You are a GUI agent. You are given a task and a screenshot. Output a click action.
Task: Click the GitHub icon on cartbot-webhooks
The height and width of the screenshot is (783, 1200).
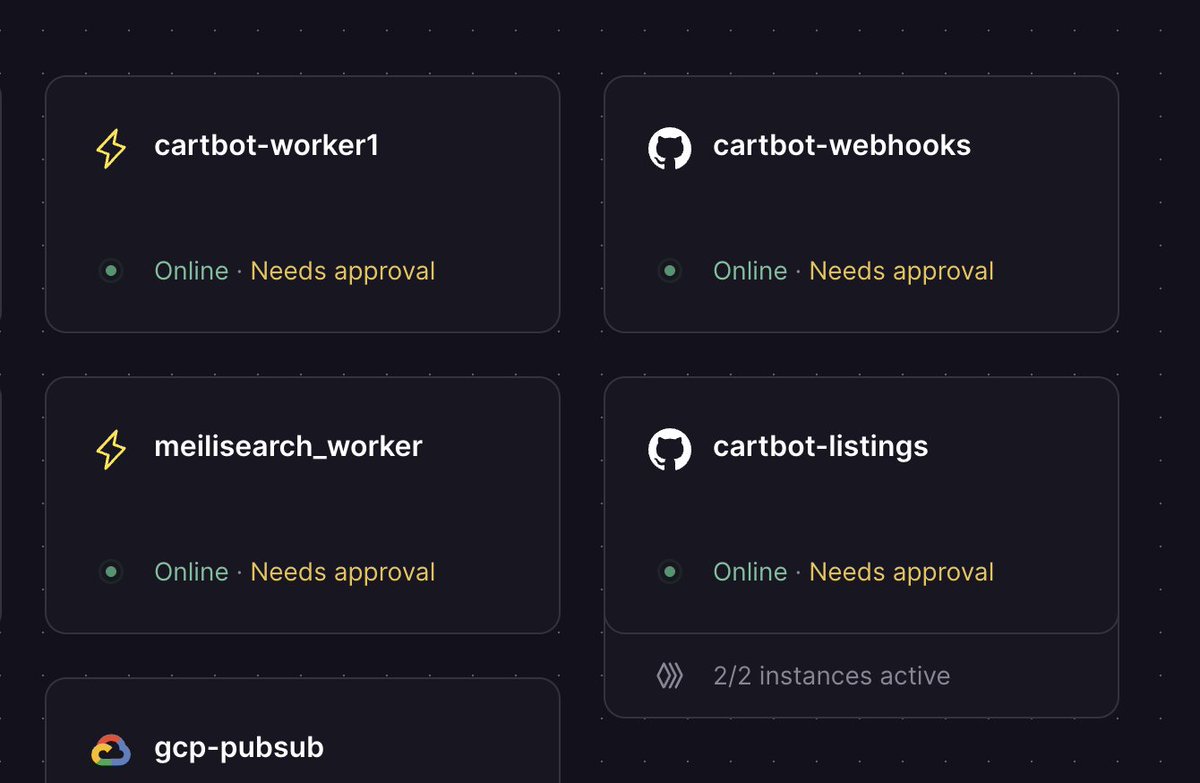(670, 148)
